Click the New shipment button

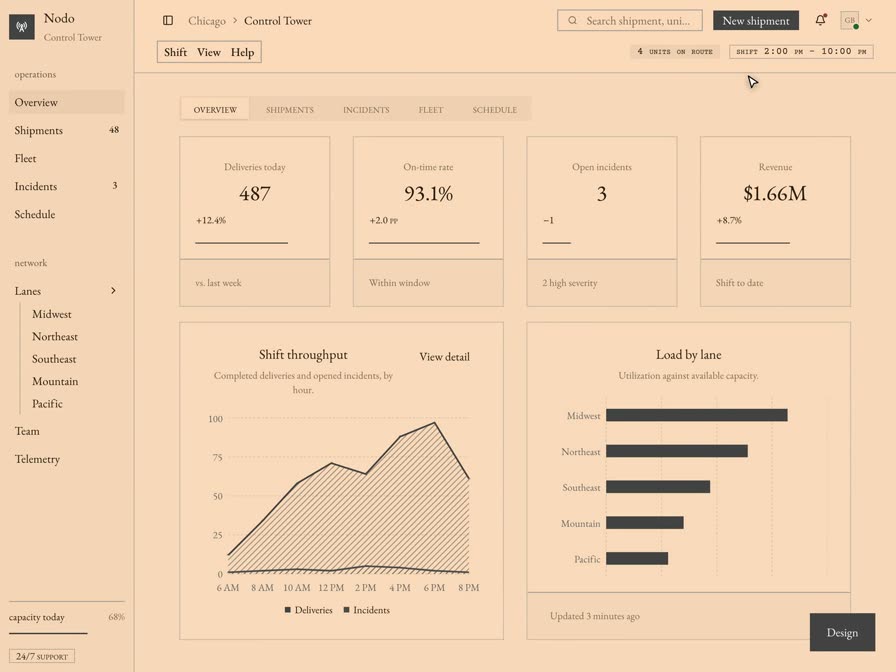pos(755,21)
